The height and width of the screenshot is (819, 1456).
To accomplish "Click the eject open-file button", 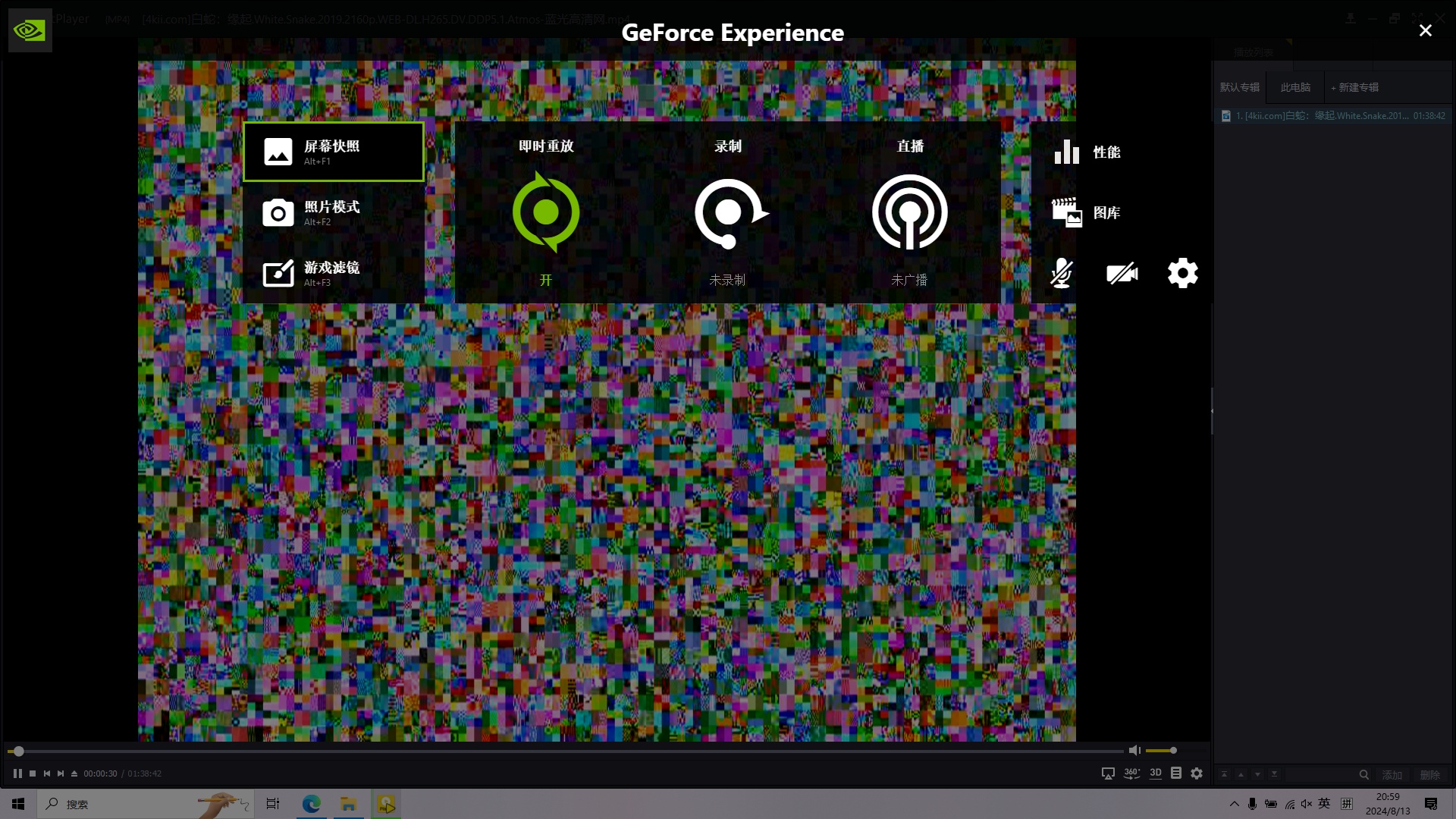I will click(x=74, y=773).
